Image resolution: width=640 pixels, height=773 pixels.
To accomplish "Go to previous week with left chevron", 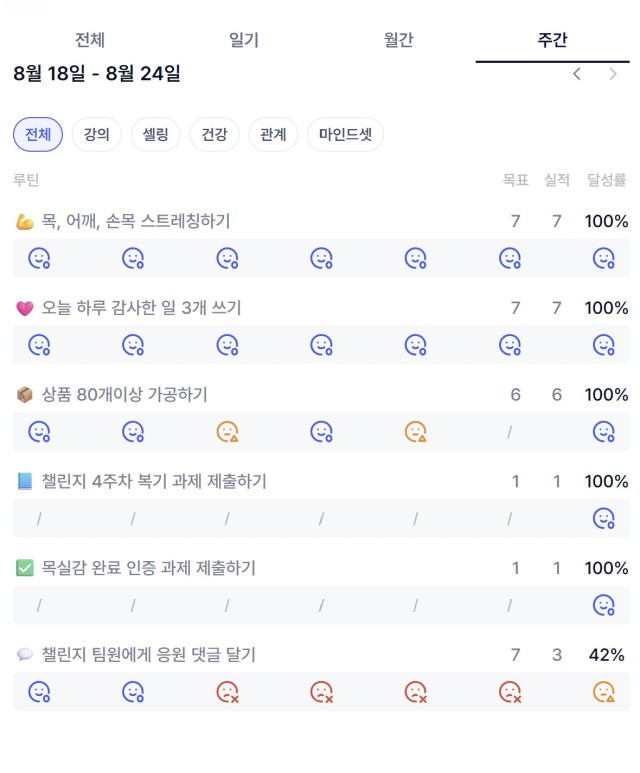I will [x=576, y=74].
